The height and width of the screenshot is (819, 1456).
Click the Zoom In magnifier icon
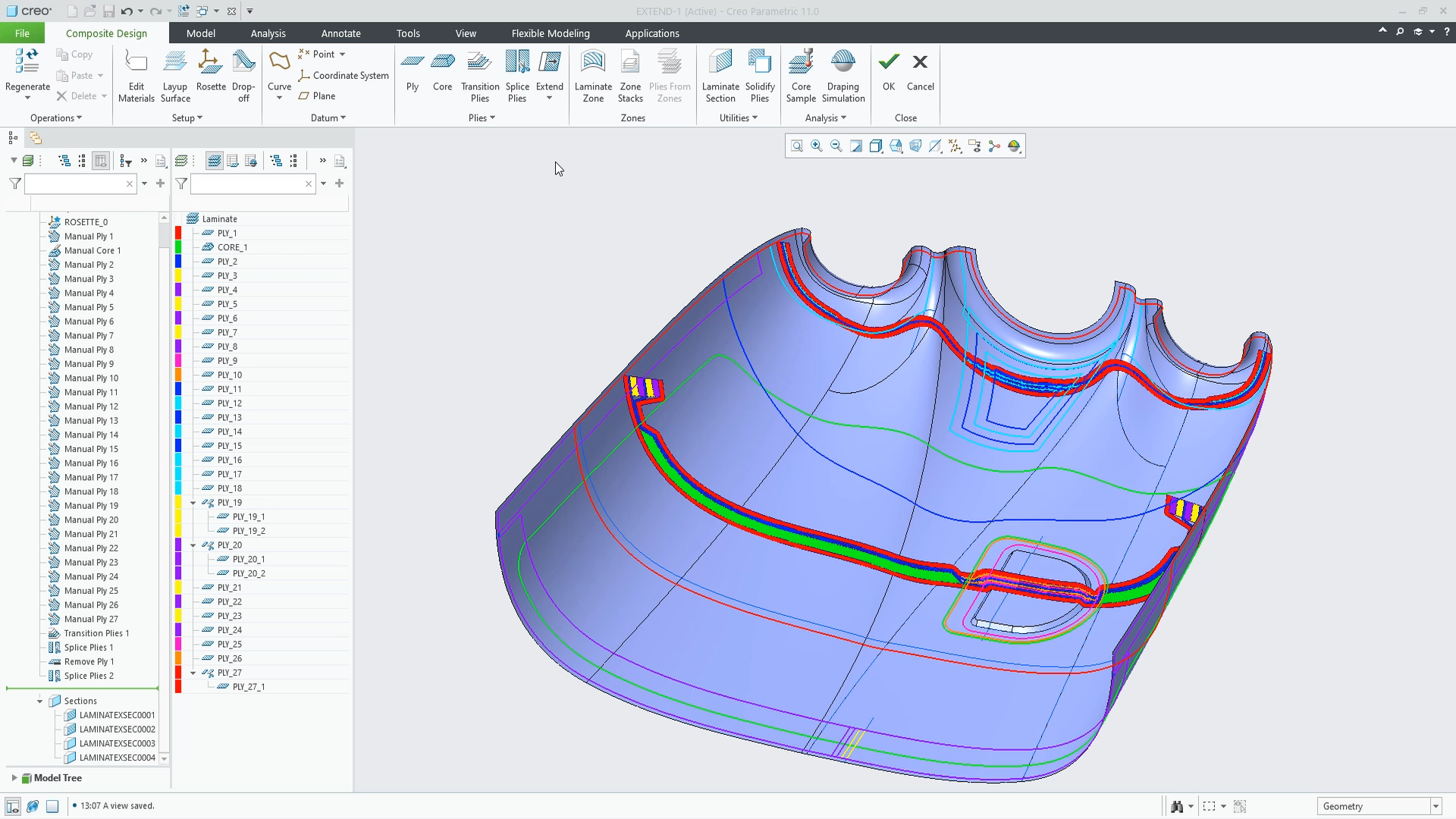(x=817, y=146)
